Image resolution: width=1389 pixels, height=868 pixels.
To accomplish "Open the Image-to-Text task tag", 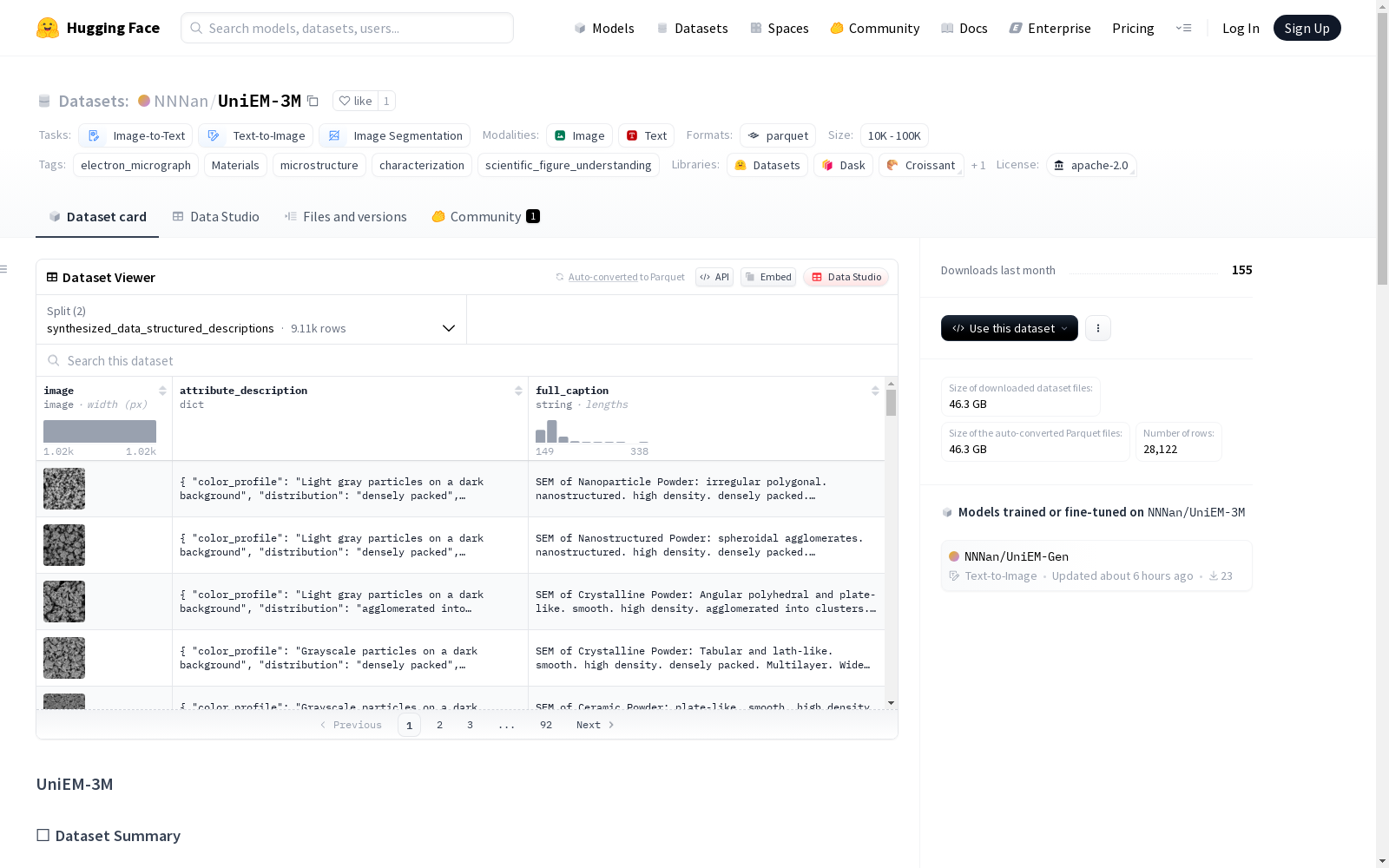I will point(135,135).
